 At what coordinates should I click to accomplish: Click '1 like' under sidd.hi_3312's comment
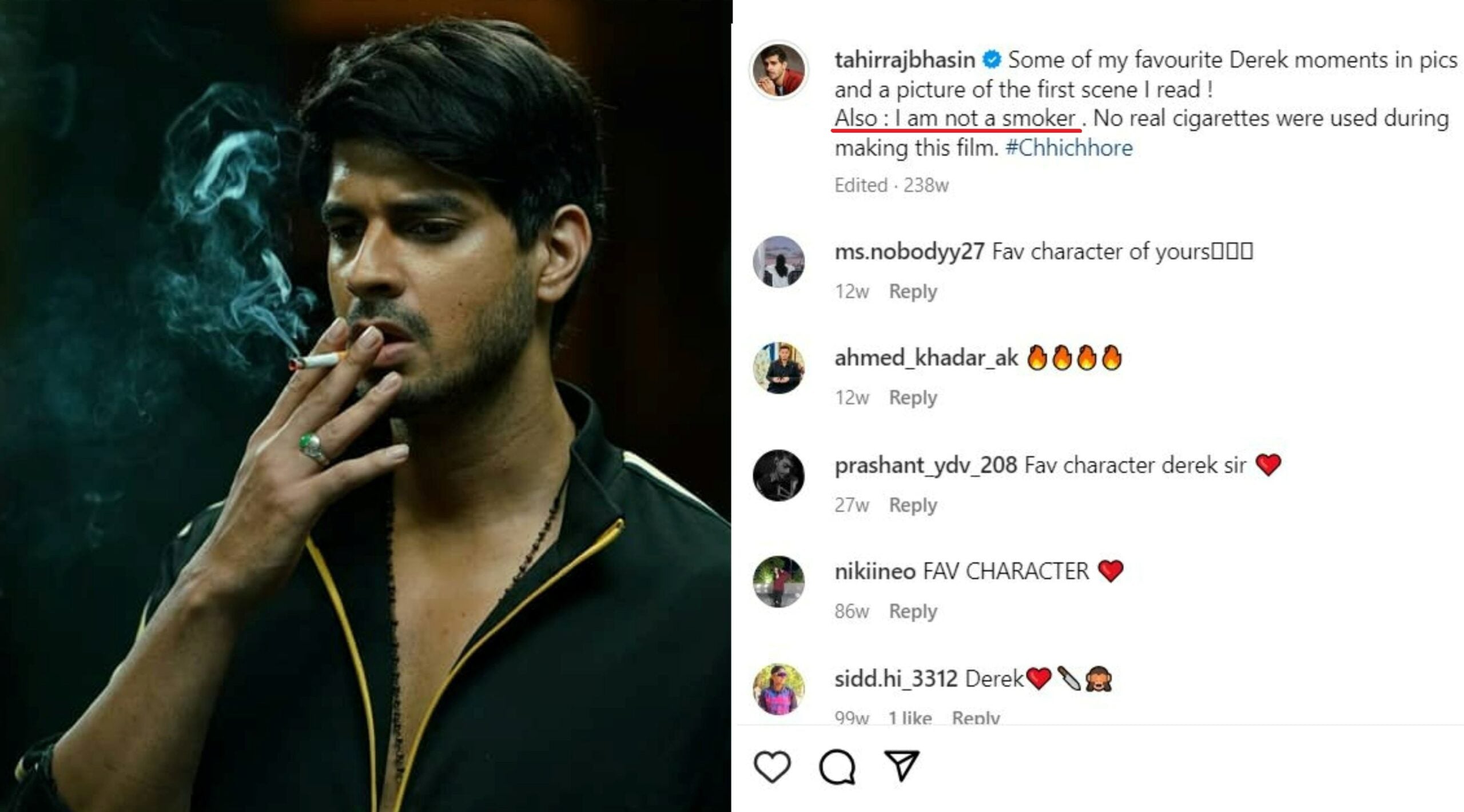[910, 718]
